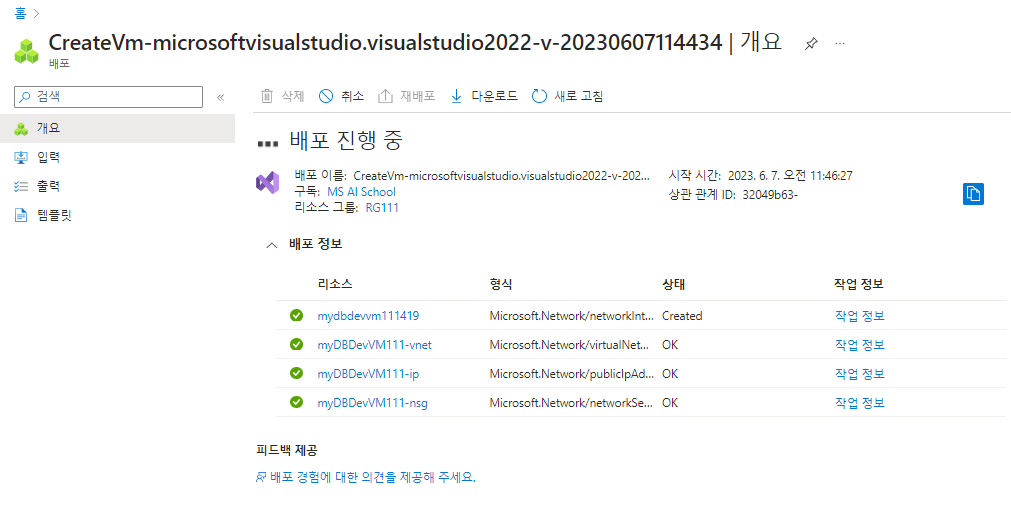The image size is (1011, 521).
Task: Click 취소 to cancel deployment
Action: point(341,96)
